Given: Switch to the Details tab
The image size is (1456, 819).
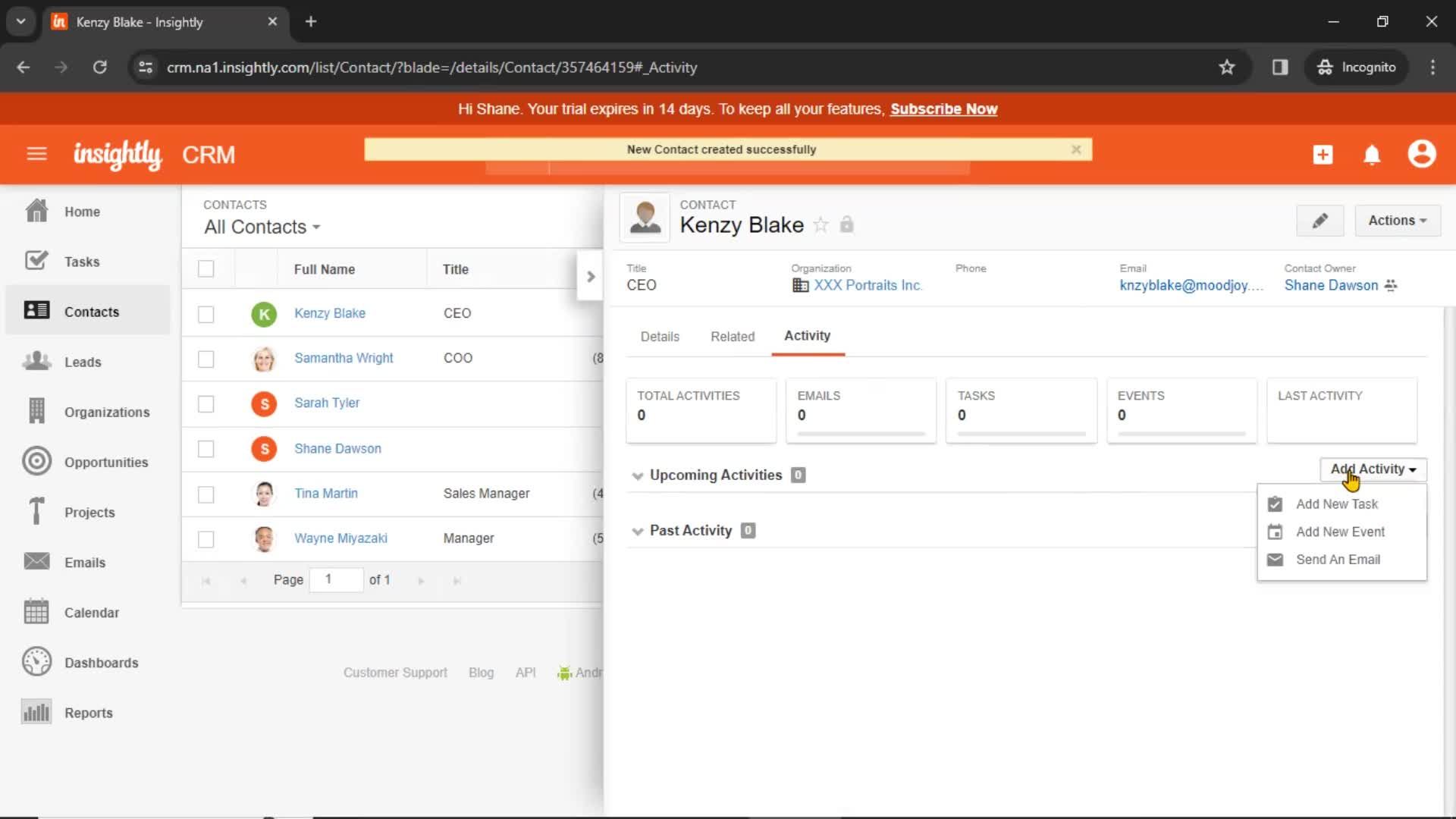Looking at the screenshot, I should (x=660, y=337).
